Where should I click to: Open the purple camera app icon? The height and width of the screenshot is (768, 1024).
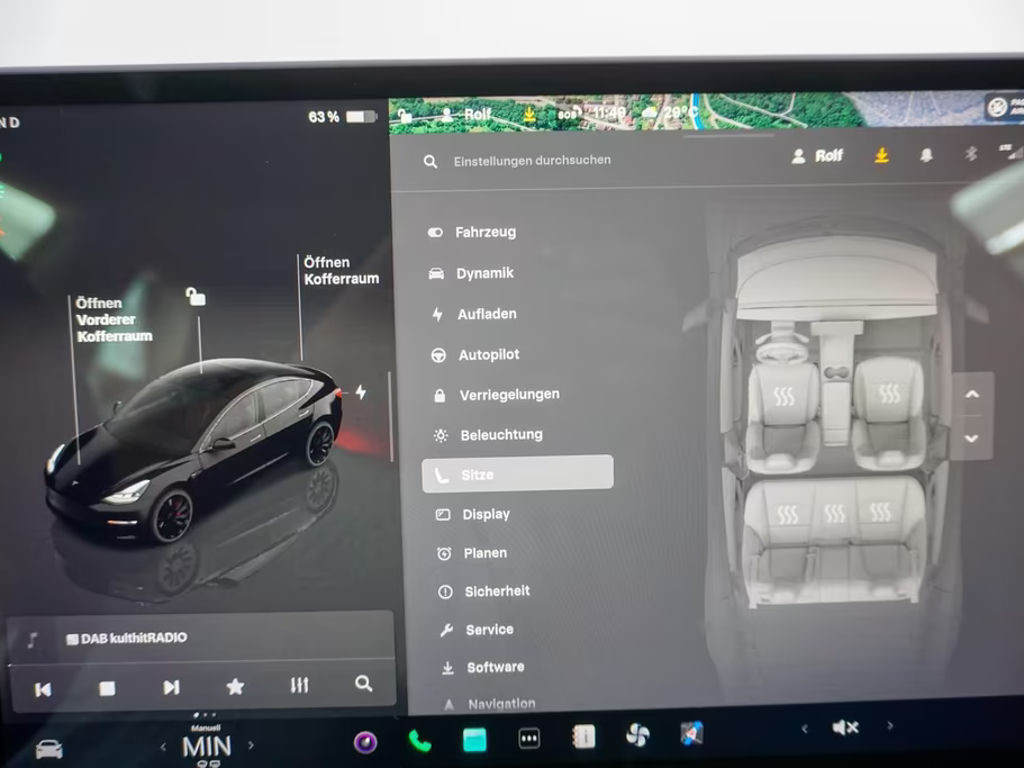pyautogui.click(x=365, y=743)
